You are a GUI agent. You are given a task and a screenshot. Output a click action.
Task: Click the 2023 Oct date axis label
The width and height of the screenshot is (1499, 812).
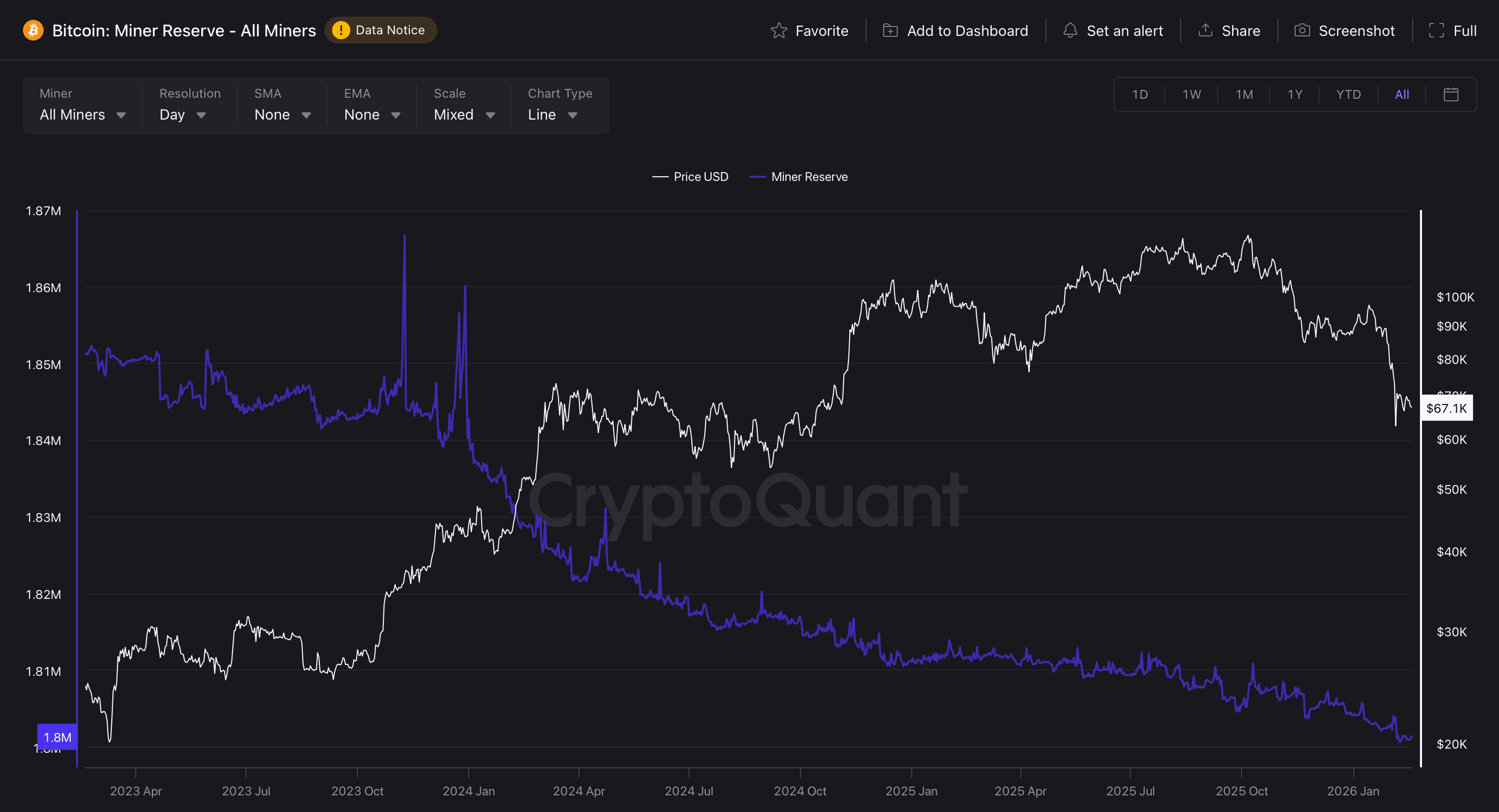[x=357, y=791]
